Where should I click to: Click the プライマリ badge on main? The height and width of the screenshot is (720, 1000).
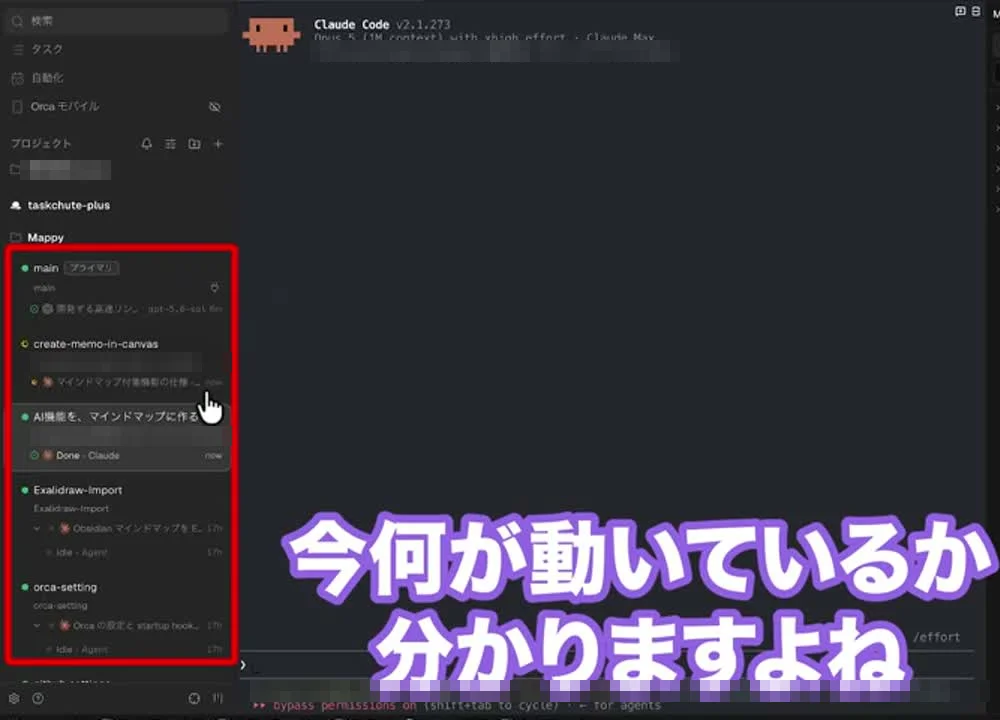[x=91, y=268]
